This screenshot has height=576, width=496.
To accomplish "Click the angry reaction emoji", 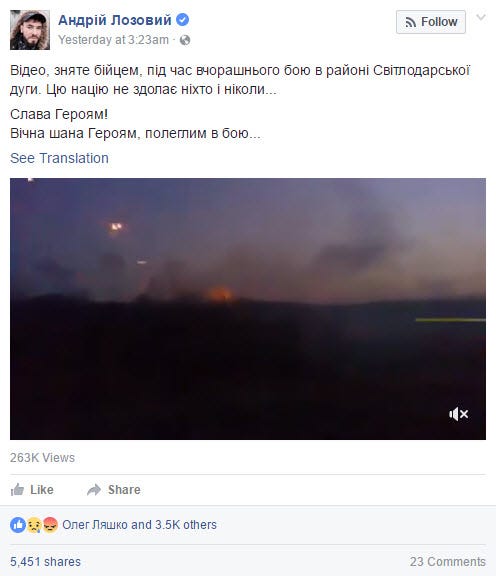I will (x=50, y=525).
